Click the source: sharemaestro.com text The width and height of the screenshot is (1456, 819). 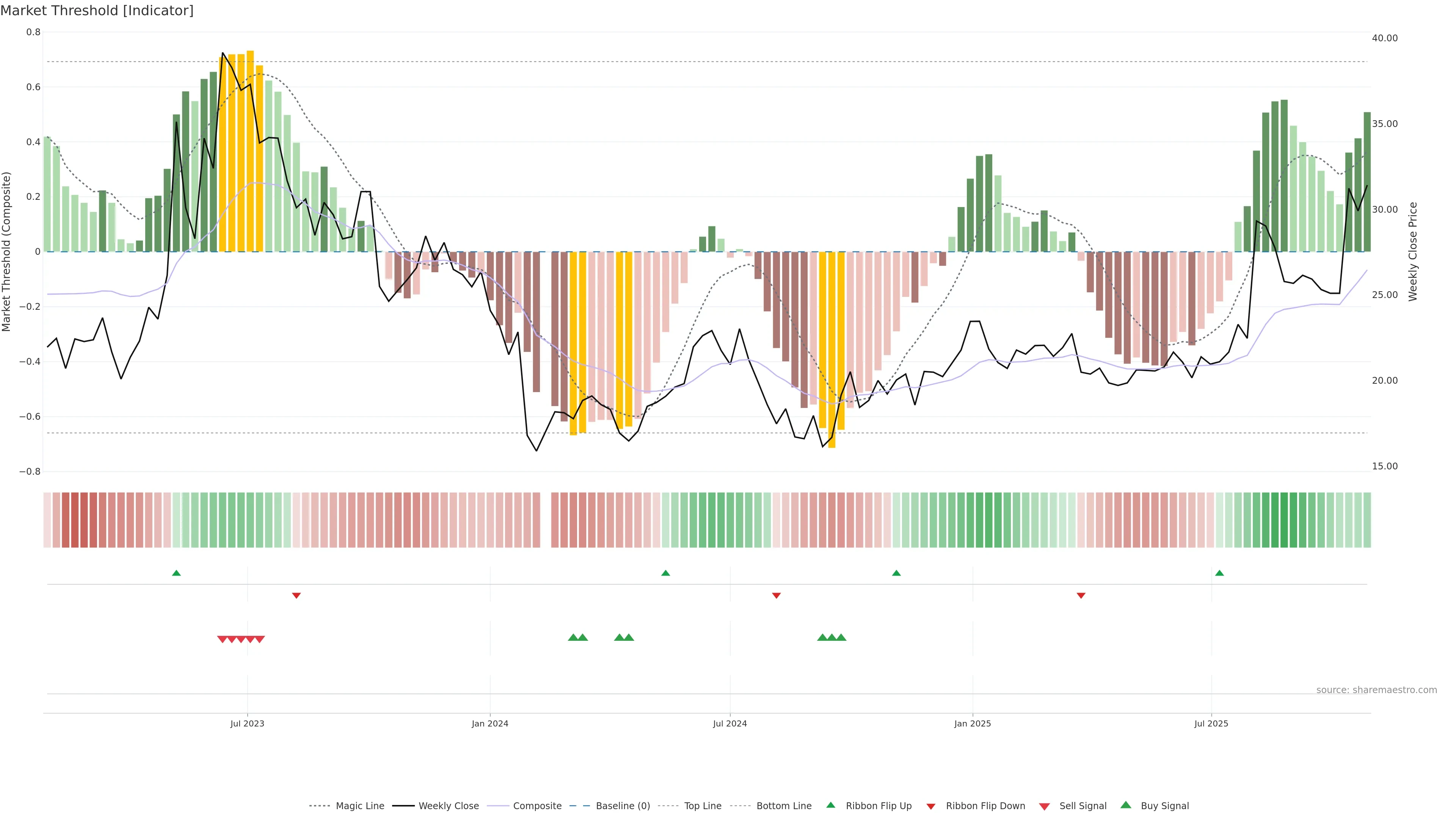click(1376, 690)
